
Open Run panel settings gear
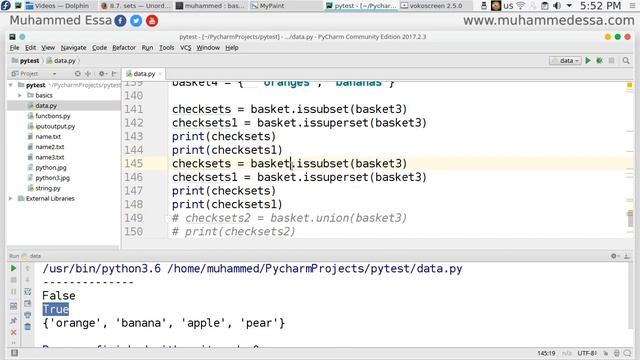click(615, 256)
